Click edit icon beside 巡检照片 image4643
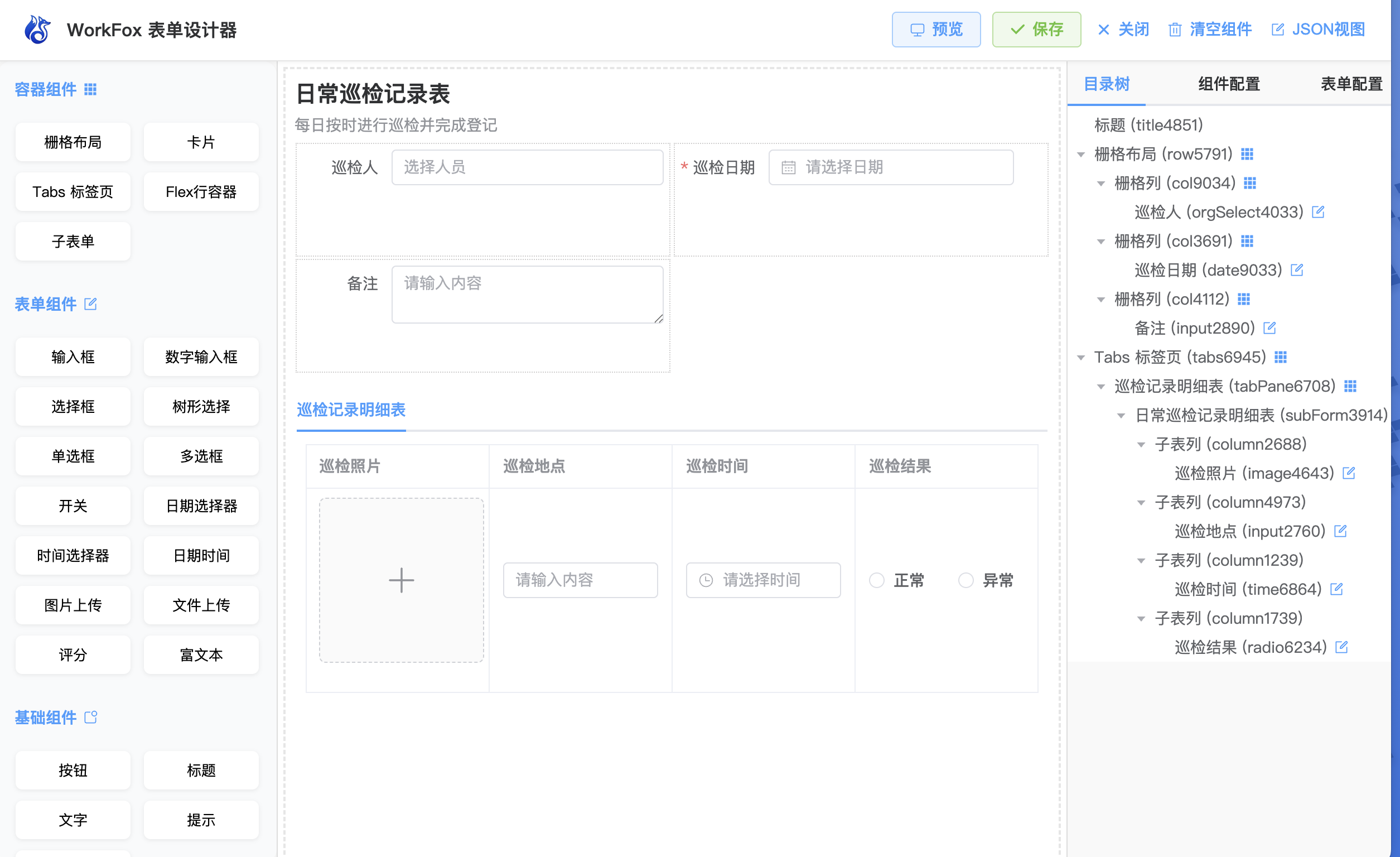 (x=1349, y=473)
